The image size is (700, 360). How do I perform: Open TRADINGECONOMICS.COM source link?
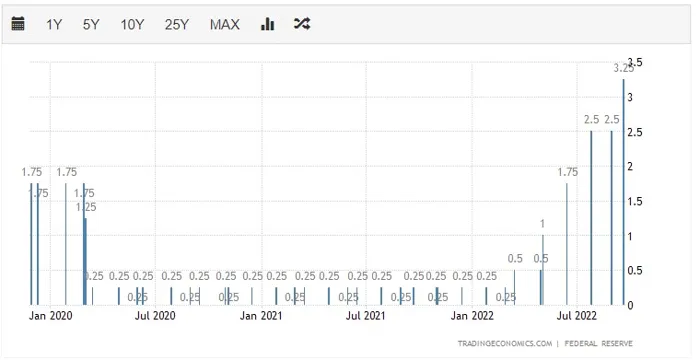pyautogui.click(x=504, y=343)
